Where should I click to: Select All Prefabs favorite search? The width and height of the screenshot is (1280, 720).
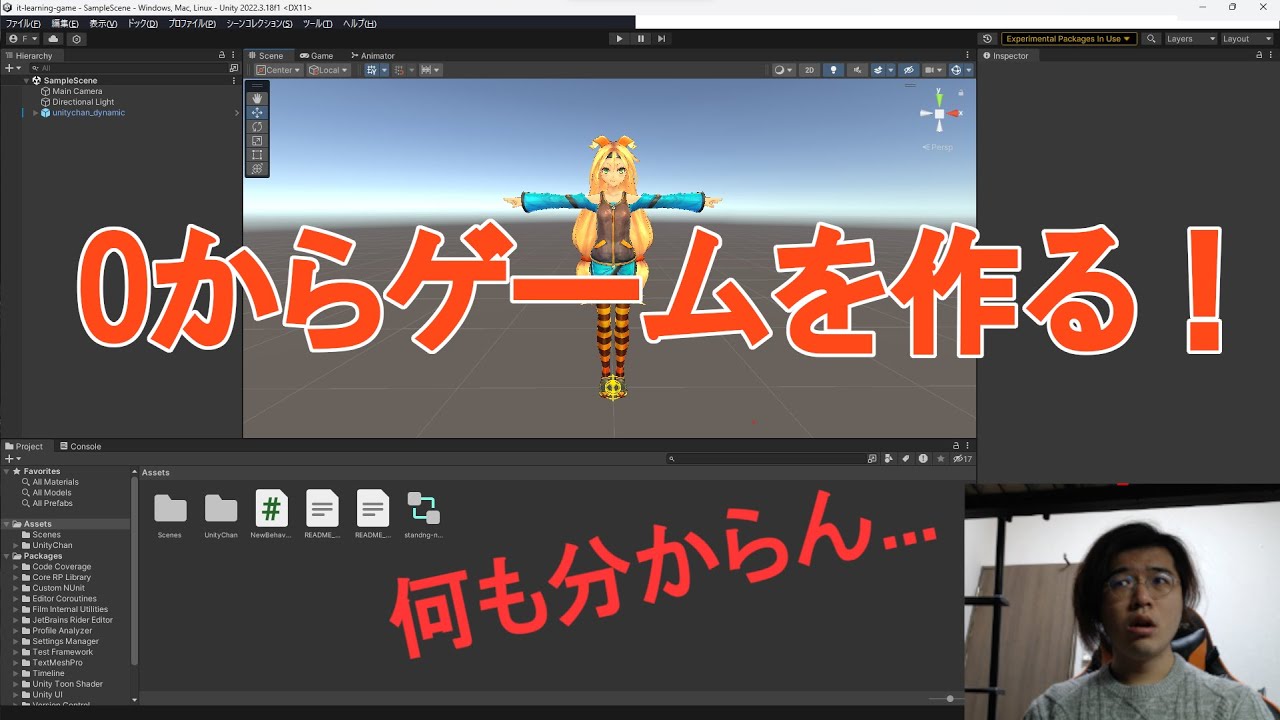pos(52,503)
